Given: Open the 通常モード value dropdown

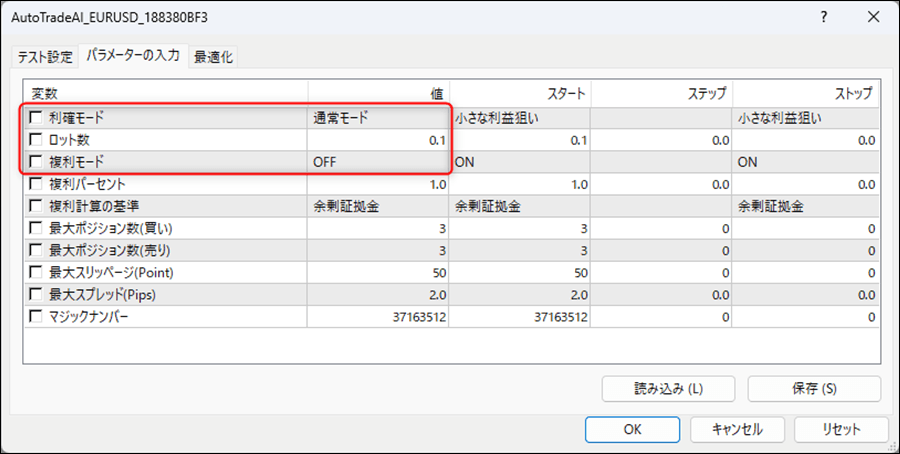Looking at the screenshot, I should pyautogui.click(x=378, y=118).
